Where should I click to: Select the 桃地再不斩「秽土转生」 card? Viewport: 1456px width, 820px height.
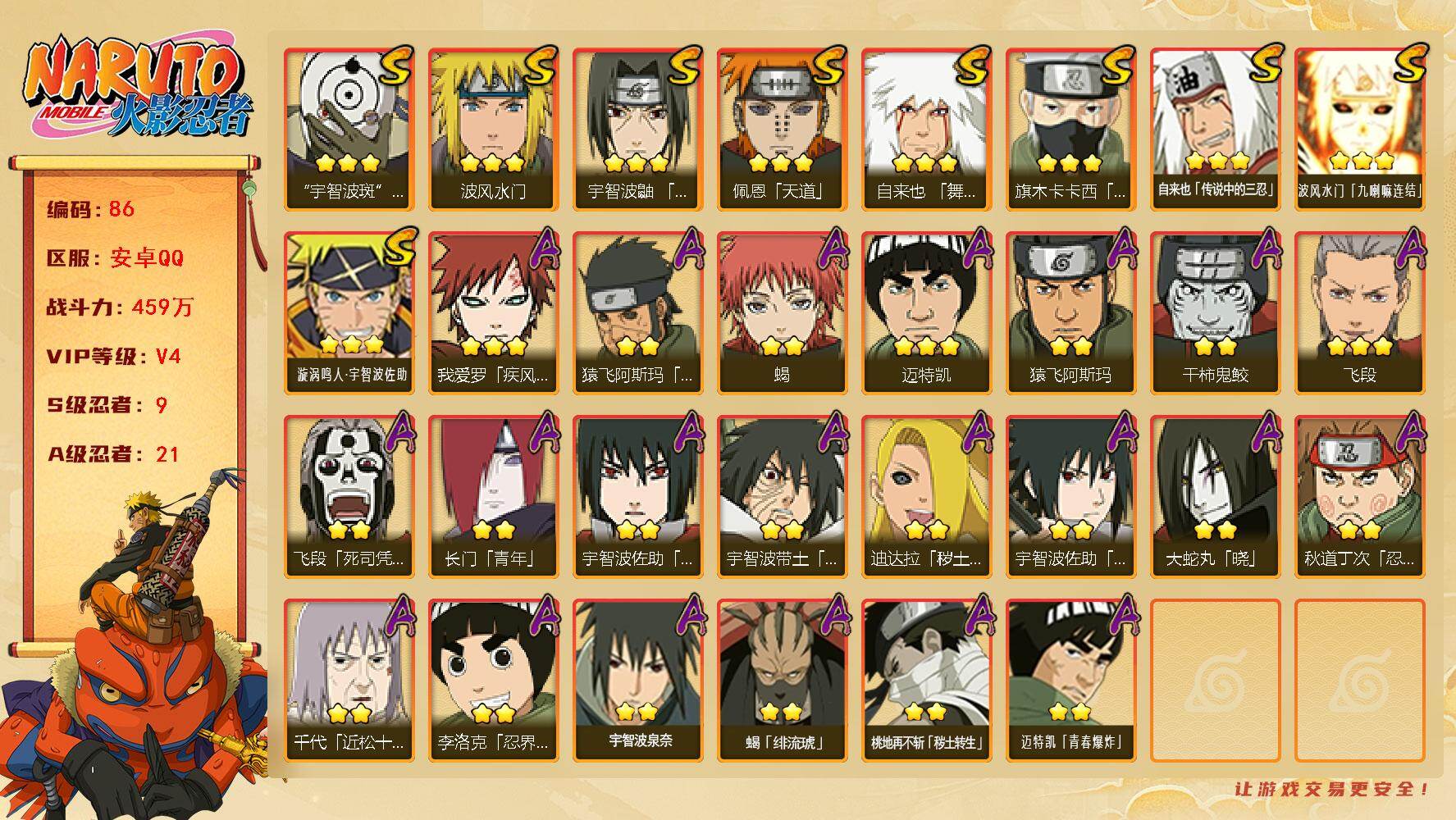pyautogui.click(x=927, y=680)
